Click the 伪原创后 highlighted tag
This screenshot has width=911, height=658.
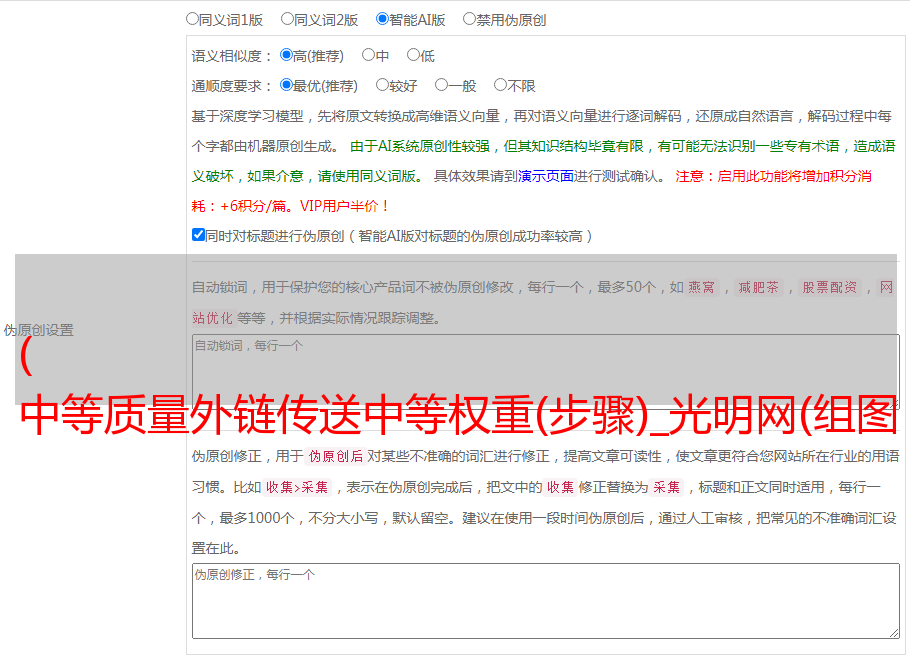[x=336, y=456]
